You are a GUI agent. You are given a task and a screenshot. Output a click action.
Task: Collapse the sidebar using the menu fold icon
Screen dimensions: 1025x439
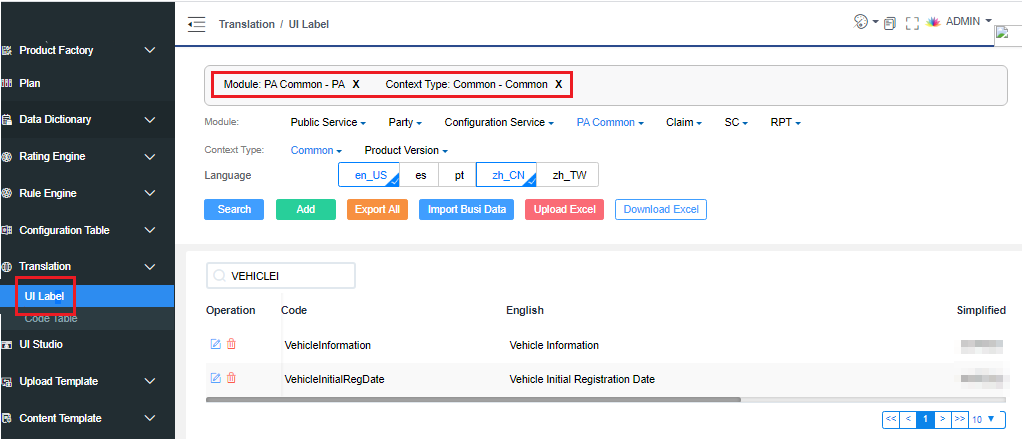196,24
